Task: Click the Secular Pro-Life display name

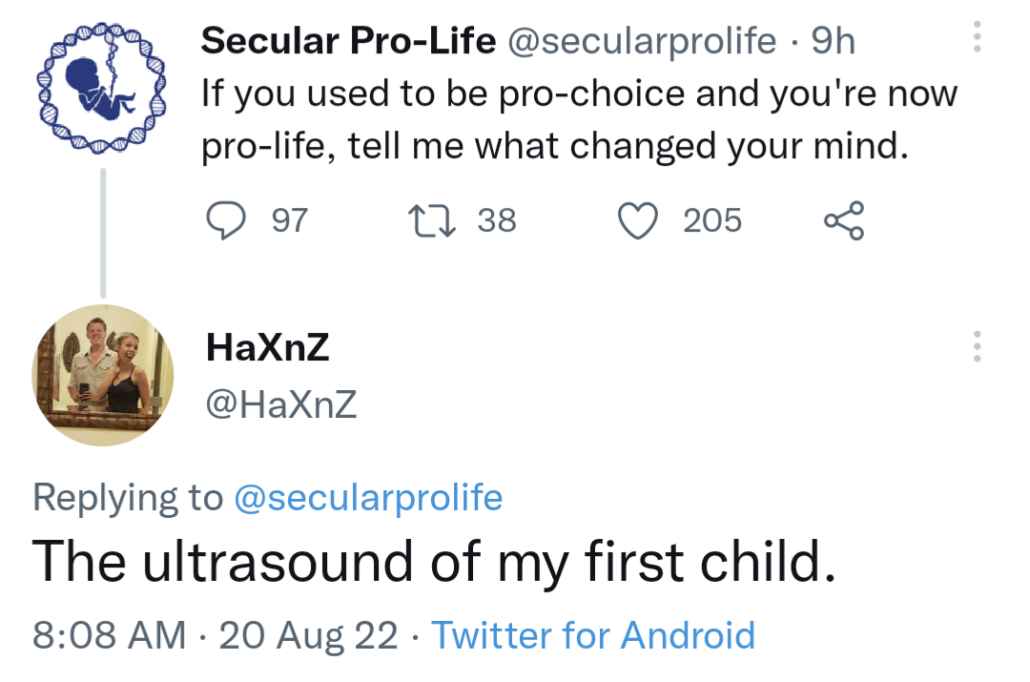Action: 348,41
